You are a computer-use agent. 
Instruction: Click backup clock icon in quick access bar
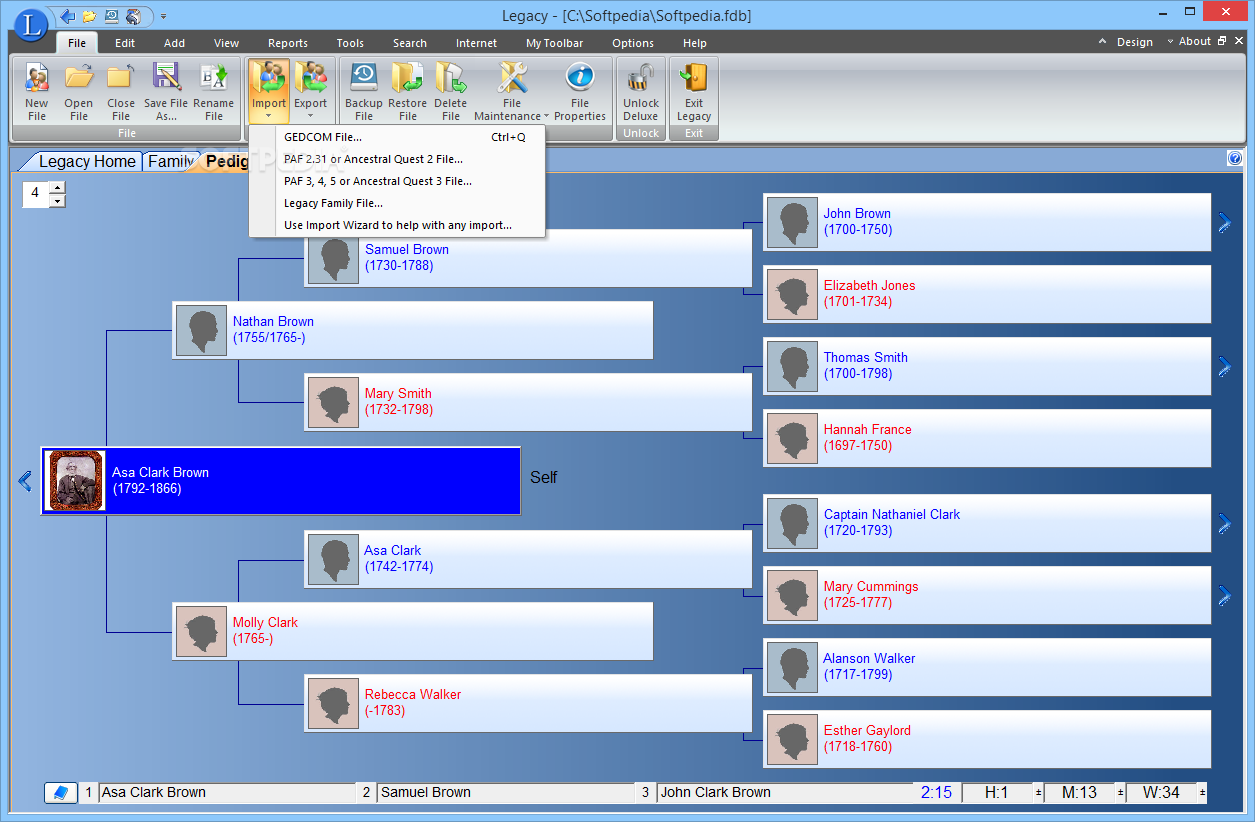(x=111, y=16)
